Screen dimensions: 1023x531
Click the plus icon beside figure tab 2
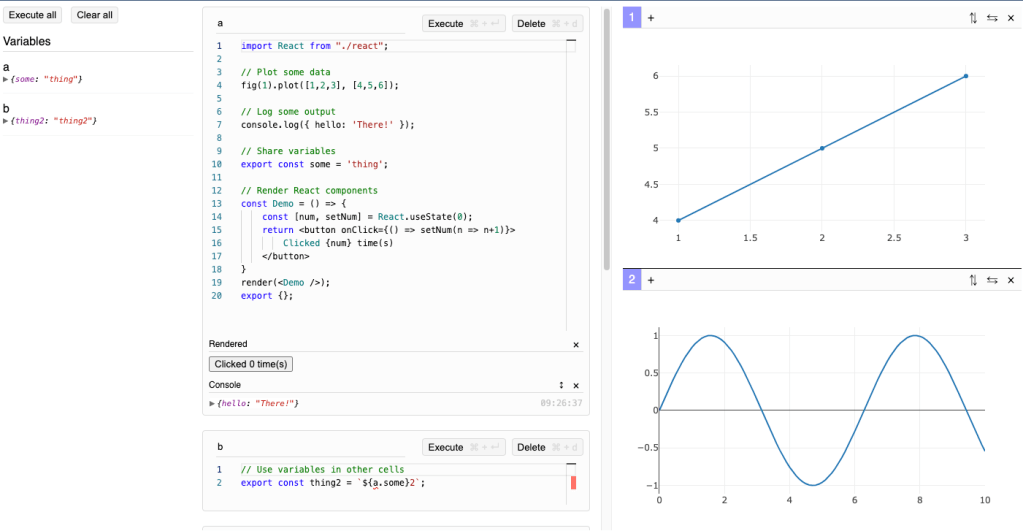651,281
